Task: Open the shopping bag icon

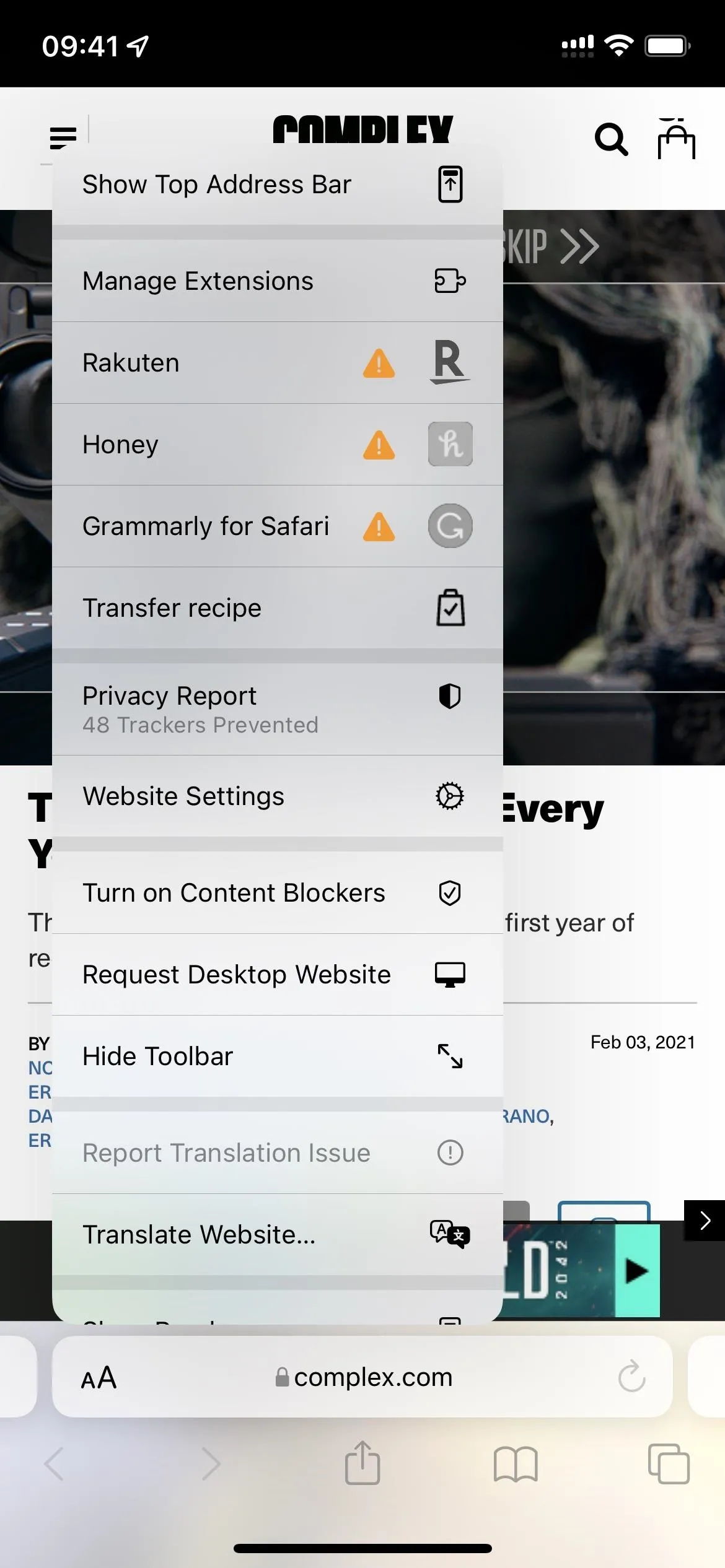Action: 676,137
